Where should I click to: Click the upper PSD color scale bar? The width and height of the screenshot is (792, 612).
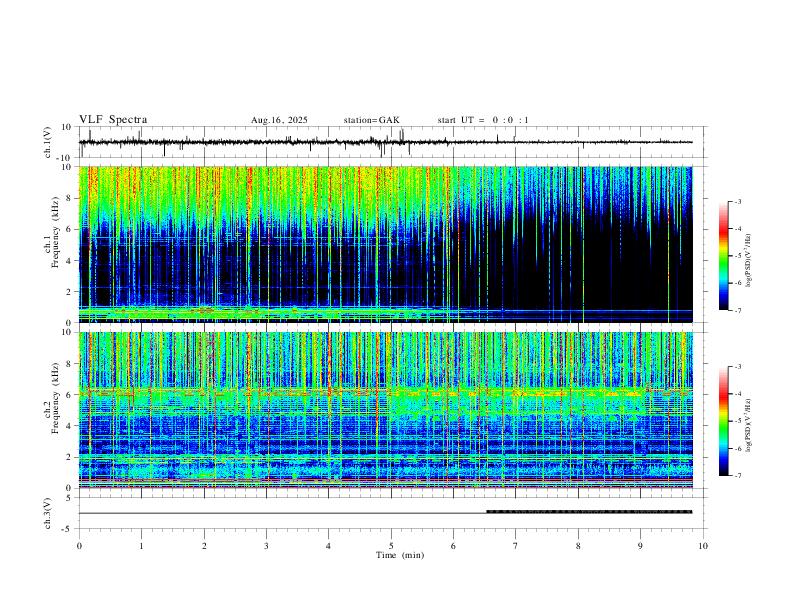[x=723, y=256]
